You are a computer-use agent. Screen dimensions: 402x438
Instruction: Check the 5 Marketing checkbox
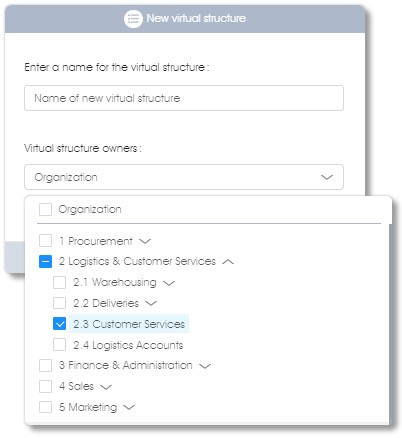[x=45, y=407]
